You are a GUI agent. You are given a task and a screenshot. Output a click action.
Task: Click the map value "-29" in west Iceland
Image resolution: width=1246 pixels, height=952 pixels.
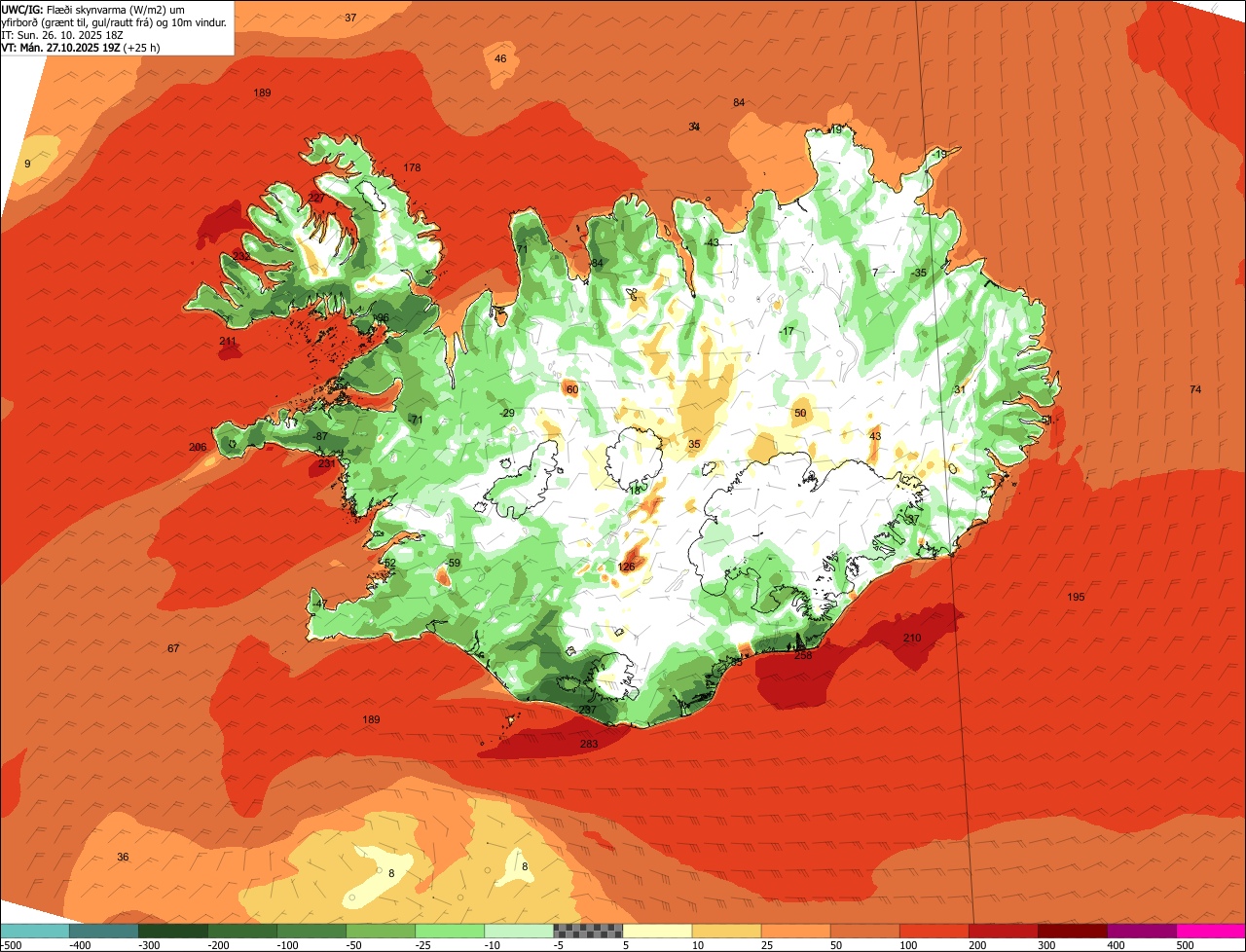[507, 413]
